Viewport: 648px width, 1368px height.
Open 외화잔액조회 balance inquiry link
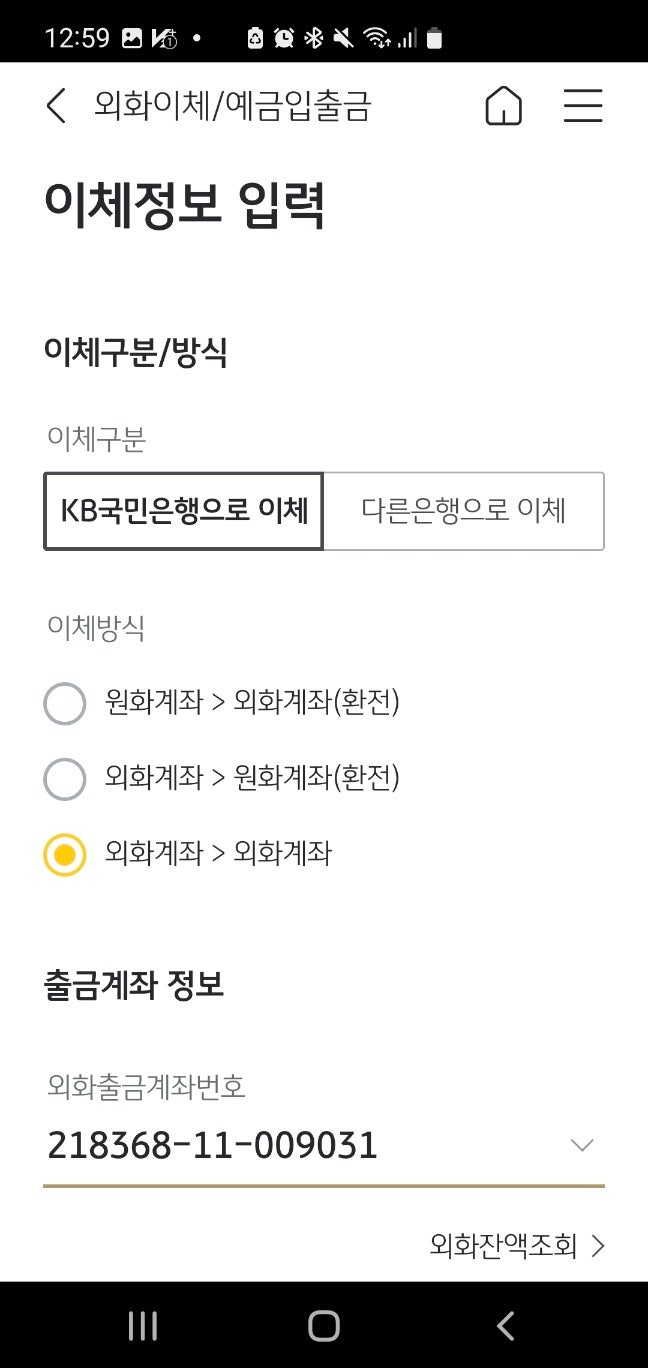(x=504, y=1245)
